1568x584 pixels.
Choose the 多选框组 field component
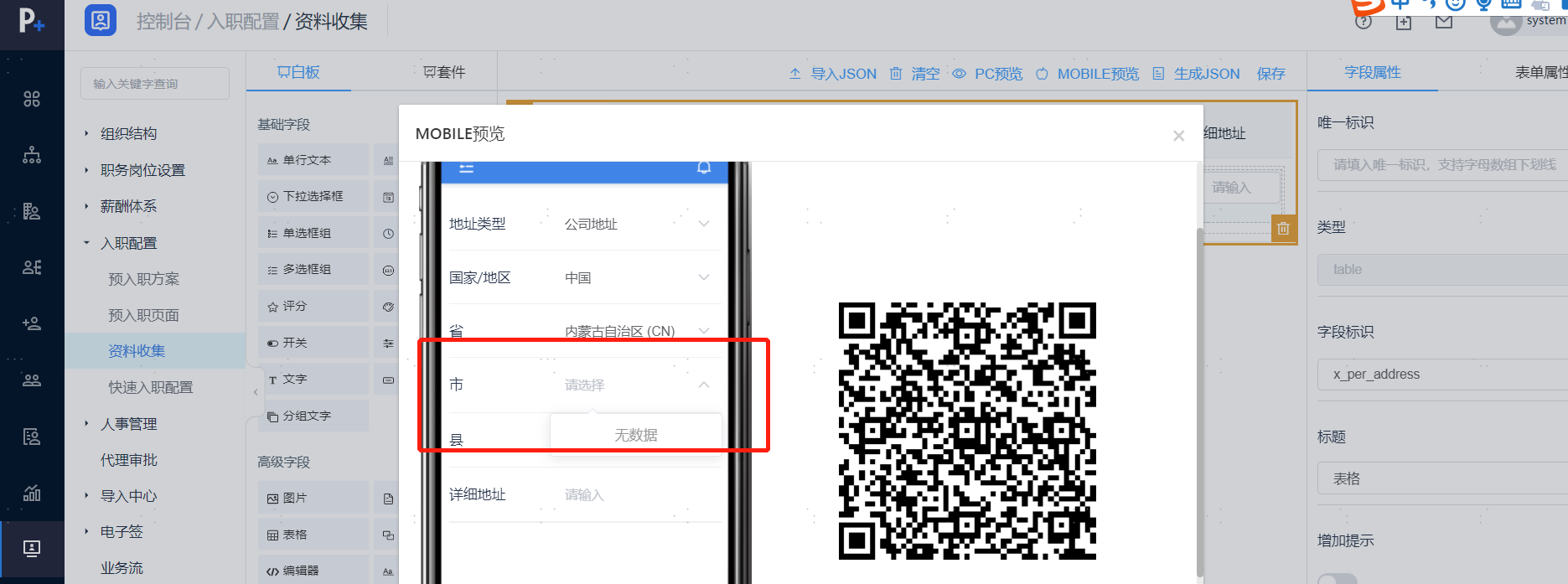coord(313,269)
